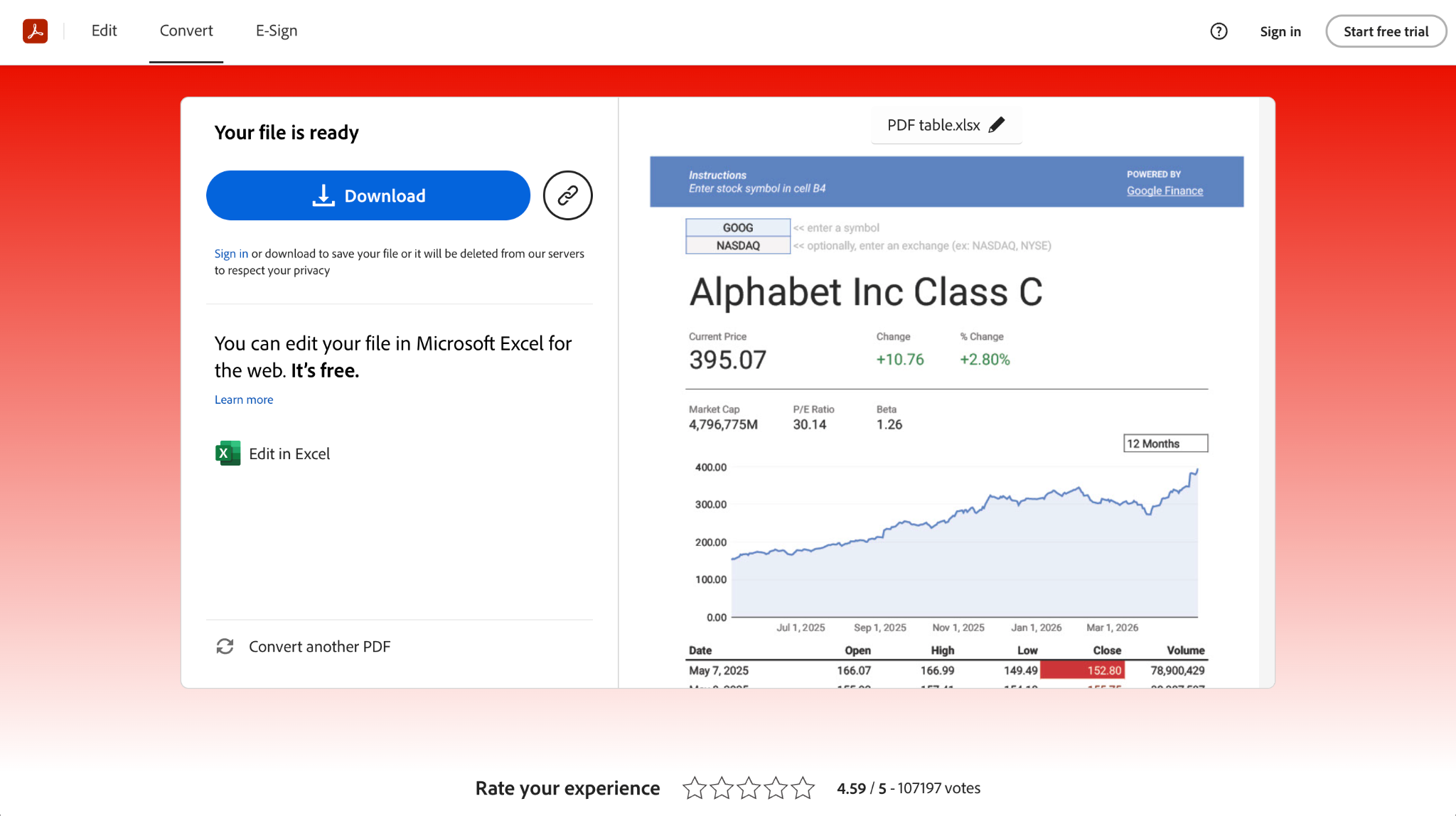The height and width of the screenshot is (816, 1456).
Task: Click the Sign in link under Download
Action: (x=231, y=254)
